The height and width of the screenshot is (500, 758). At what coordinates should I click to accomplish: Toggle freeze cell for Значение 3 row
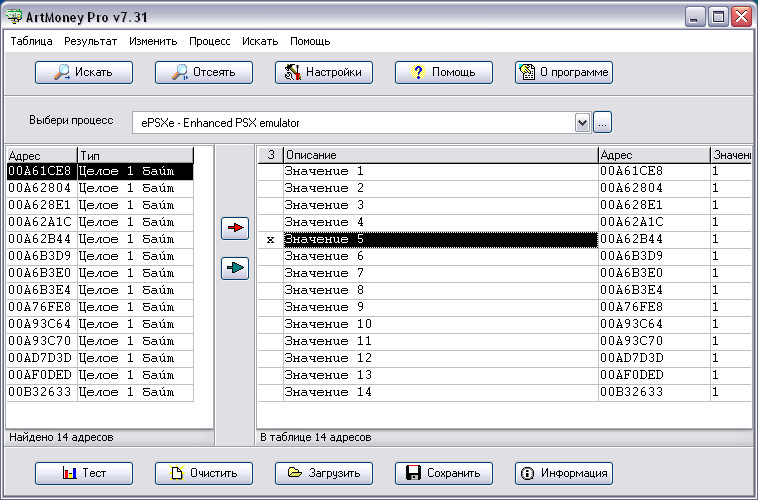[x=270, y=205]
